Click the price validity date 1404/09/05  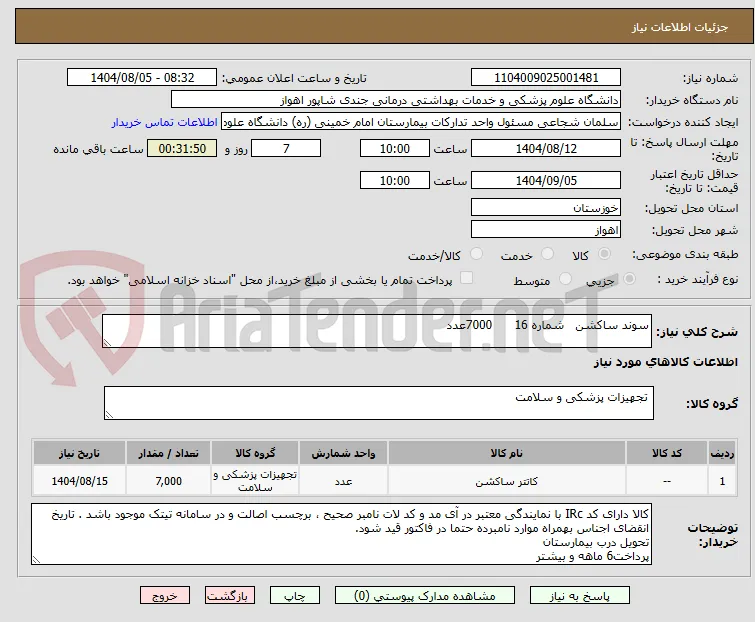[546, 181]
